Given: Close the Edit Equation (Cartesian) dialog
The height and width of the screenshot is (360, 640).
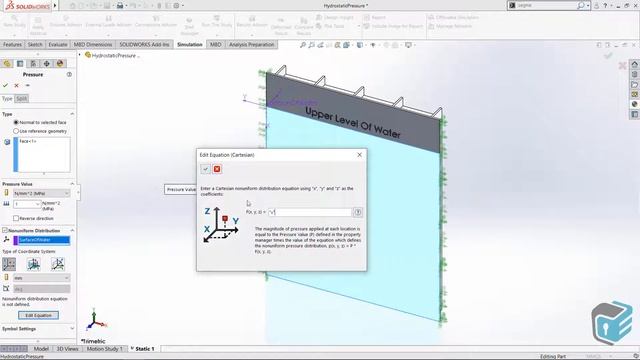Looking at the screenshot, I should (359, 155).
